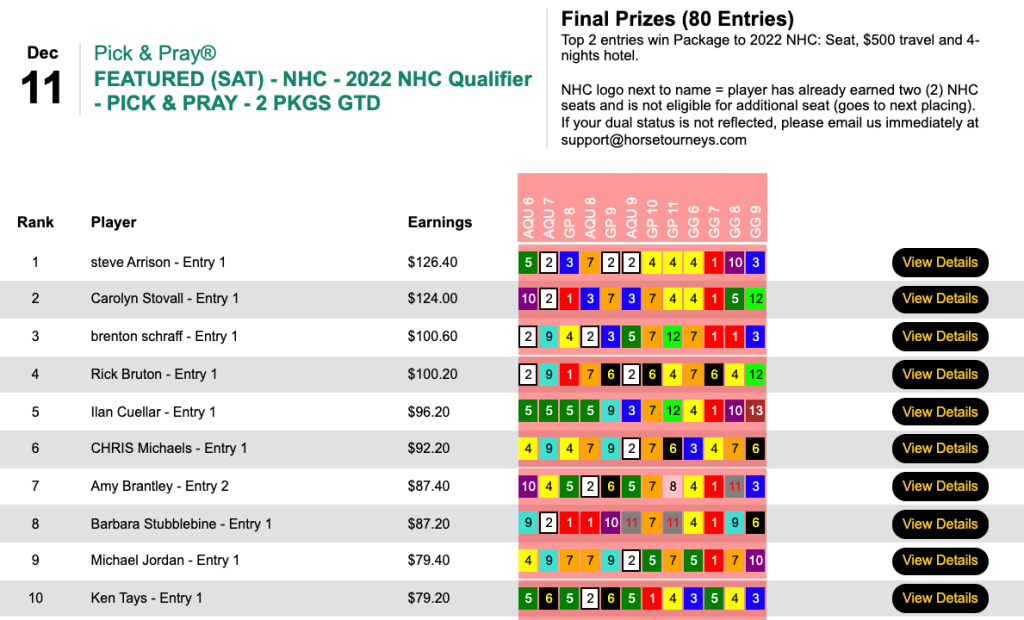
Task: Click the support@horsetourneys.com email address
Action: click(x=654, y=140)
